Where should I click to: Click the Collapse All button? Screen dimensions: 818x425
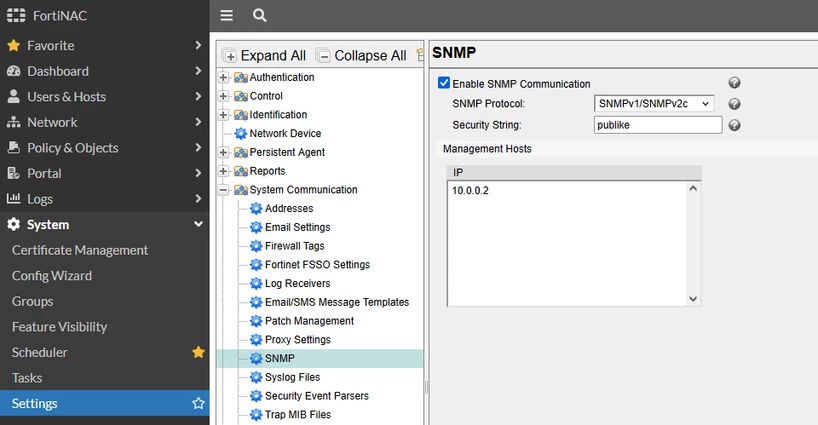(x=361, y=55)
